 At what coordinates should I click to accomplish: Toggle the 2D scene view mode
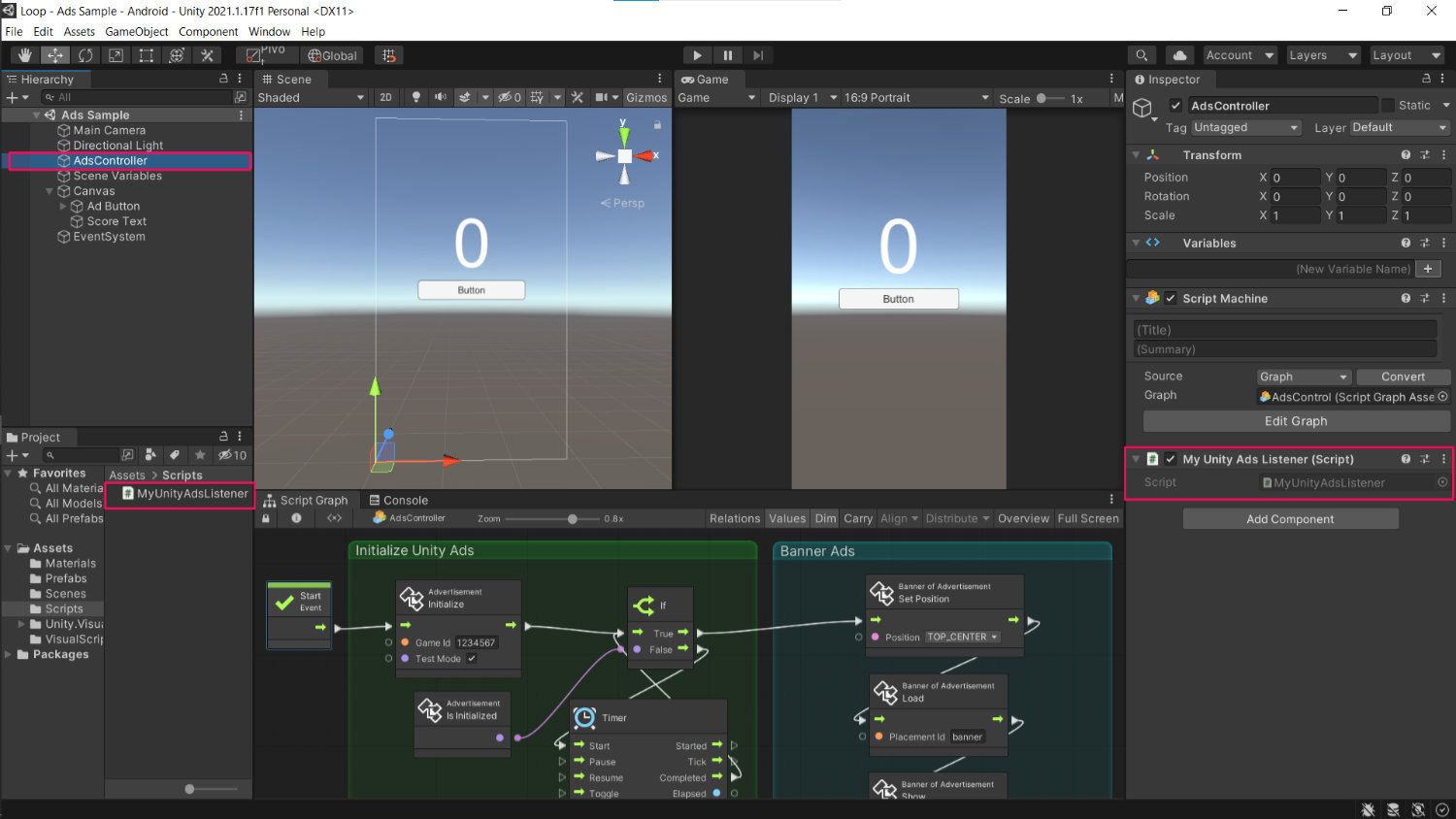pyautogui.click(x=385, y=97)
